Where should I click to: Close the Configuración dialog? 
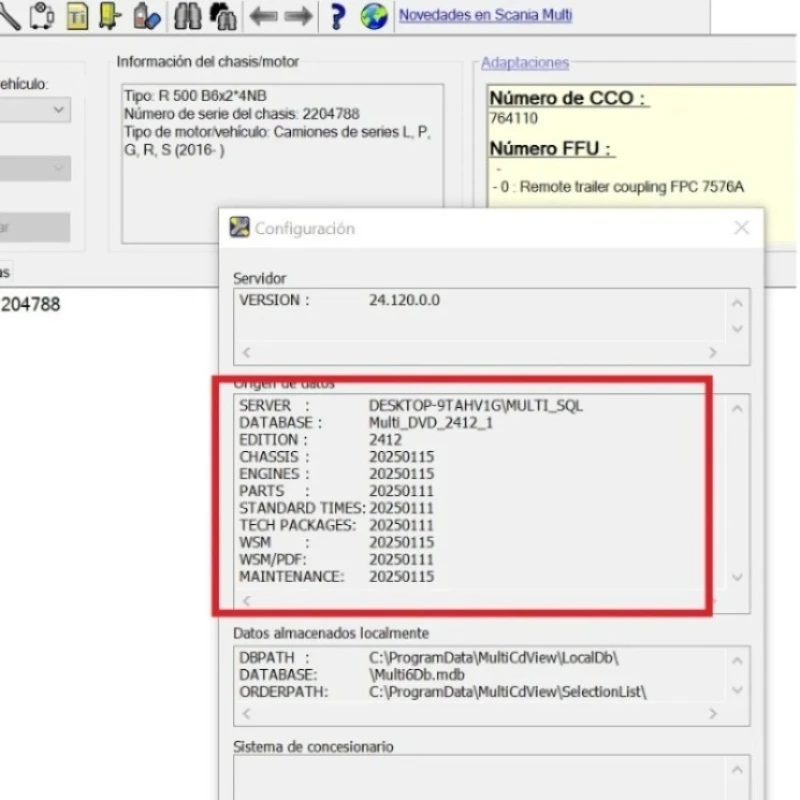[x=742, y=228]
